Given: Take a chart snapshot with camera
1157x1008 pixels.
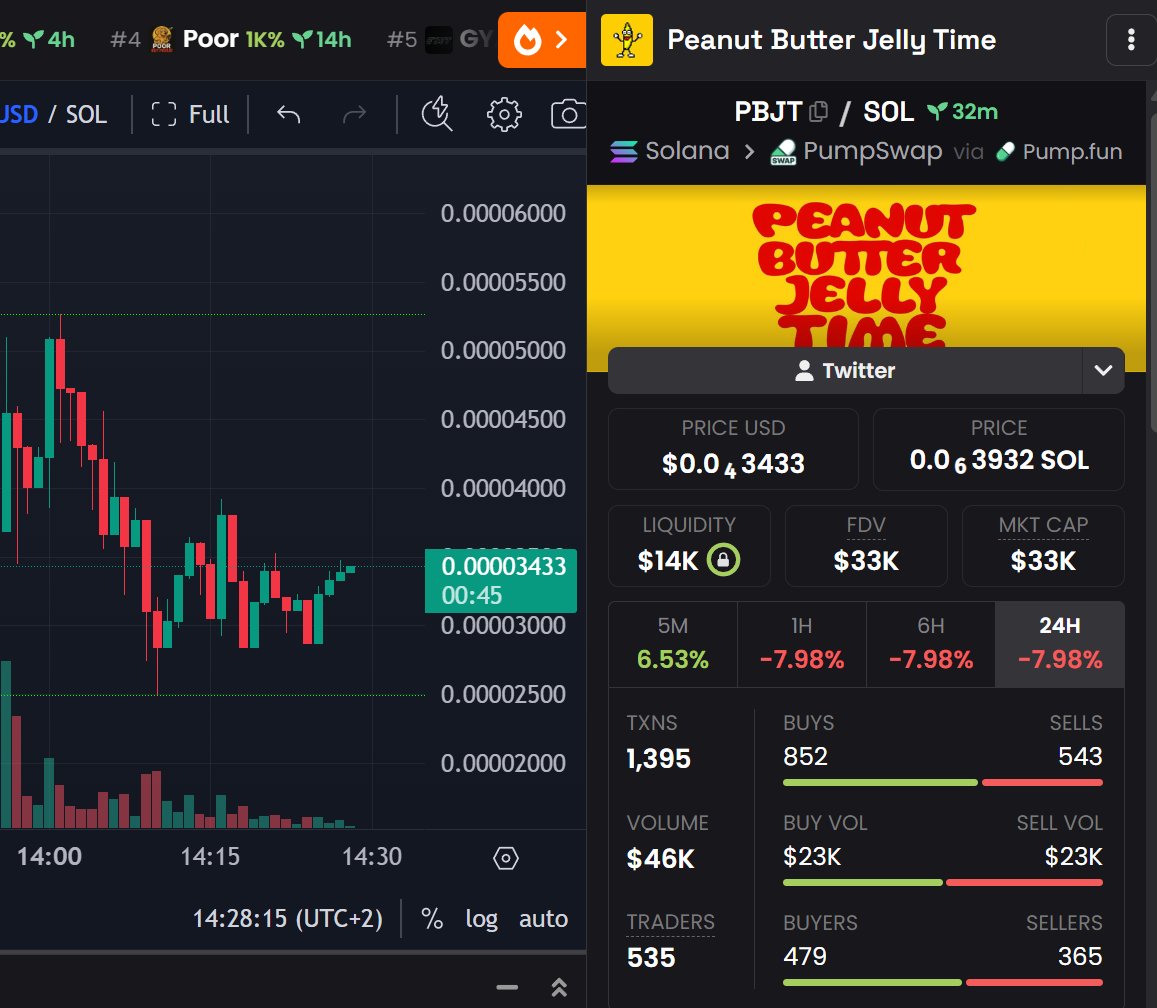Looking at the screenshot, I should pos(568,114).
